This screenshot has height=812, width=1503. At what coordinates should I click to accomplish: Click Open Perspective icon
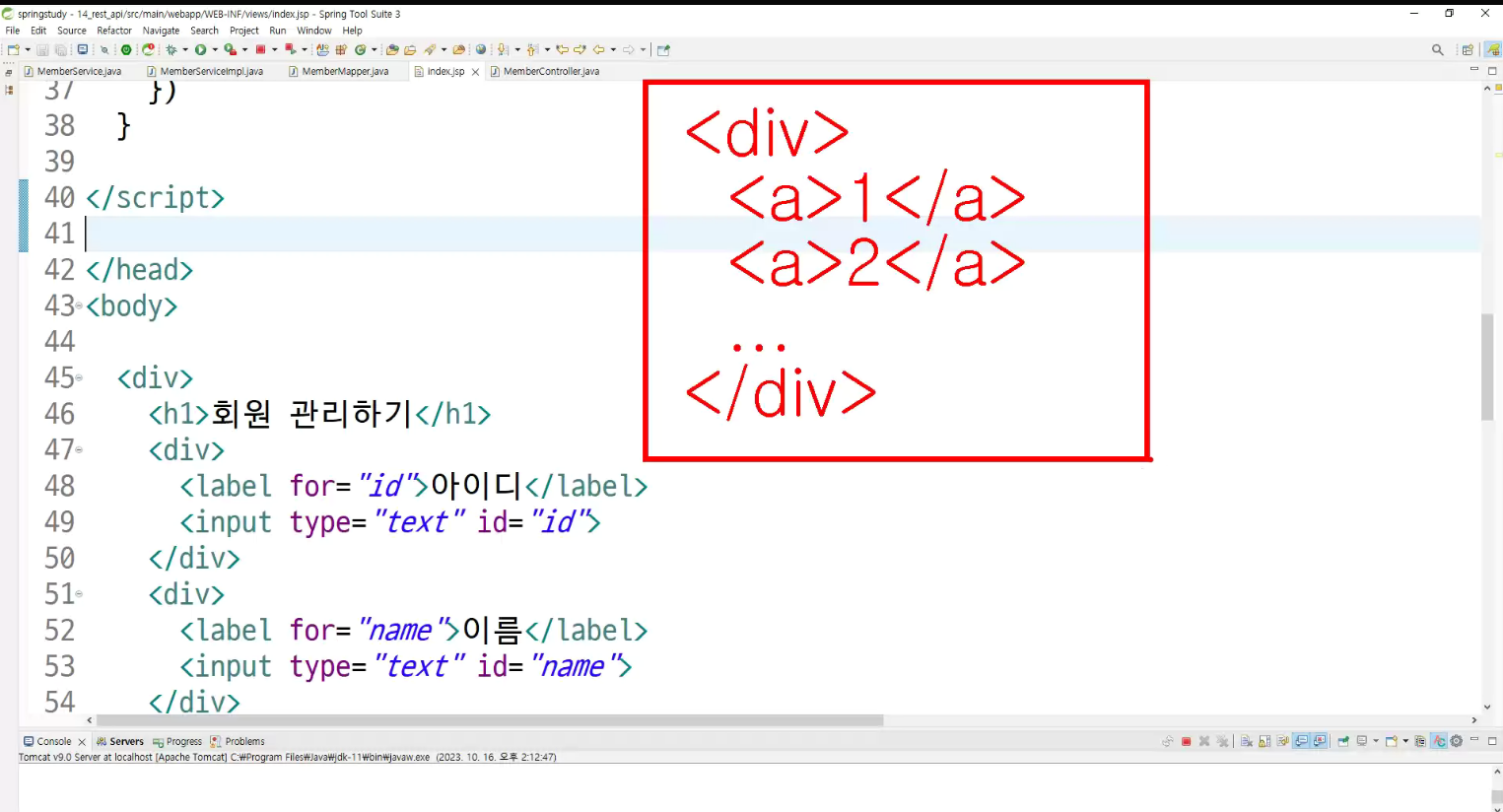click(1468, 49)
